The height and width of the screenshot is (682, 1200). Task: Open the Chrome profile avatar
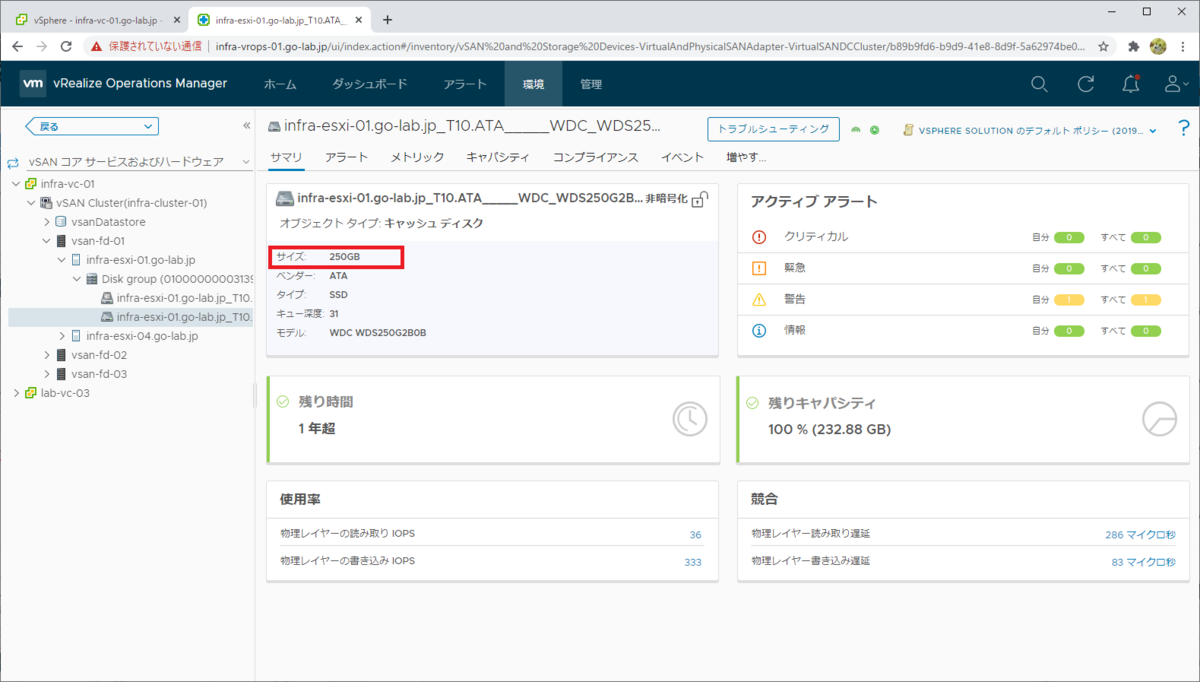1158,46
